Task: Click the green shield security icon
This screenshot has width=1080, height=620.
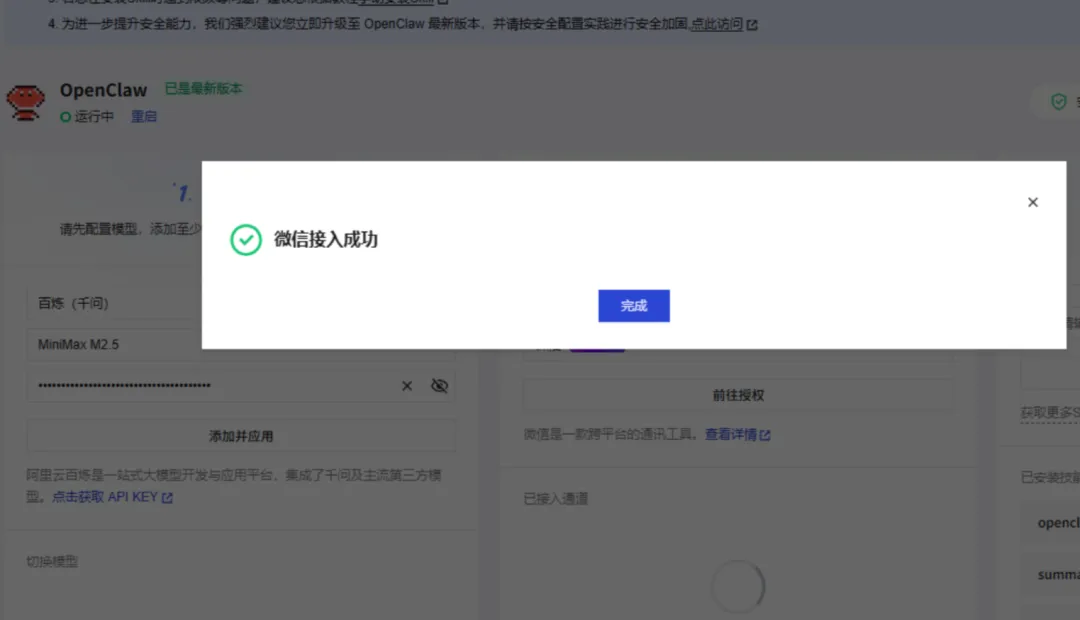Action: click(x=1059, y=102)
